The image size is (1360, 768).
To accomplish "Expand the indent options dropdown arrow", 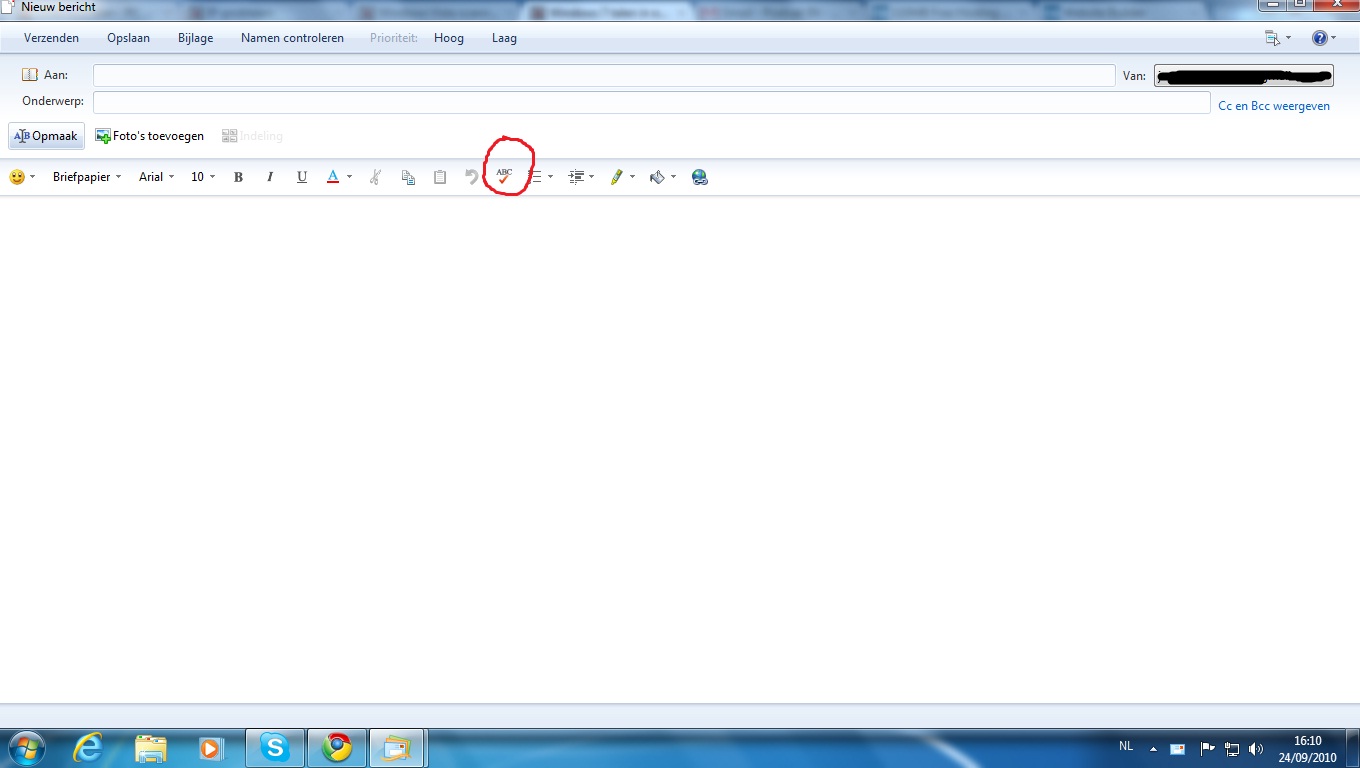I will 591,177.
